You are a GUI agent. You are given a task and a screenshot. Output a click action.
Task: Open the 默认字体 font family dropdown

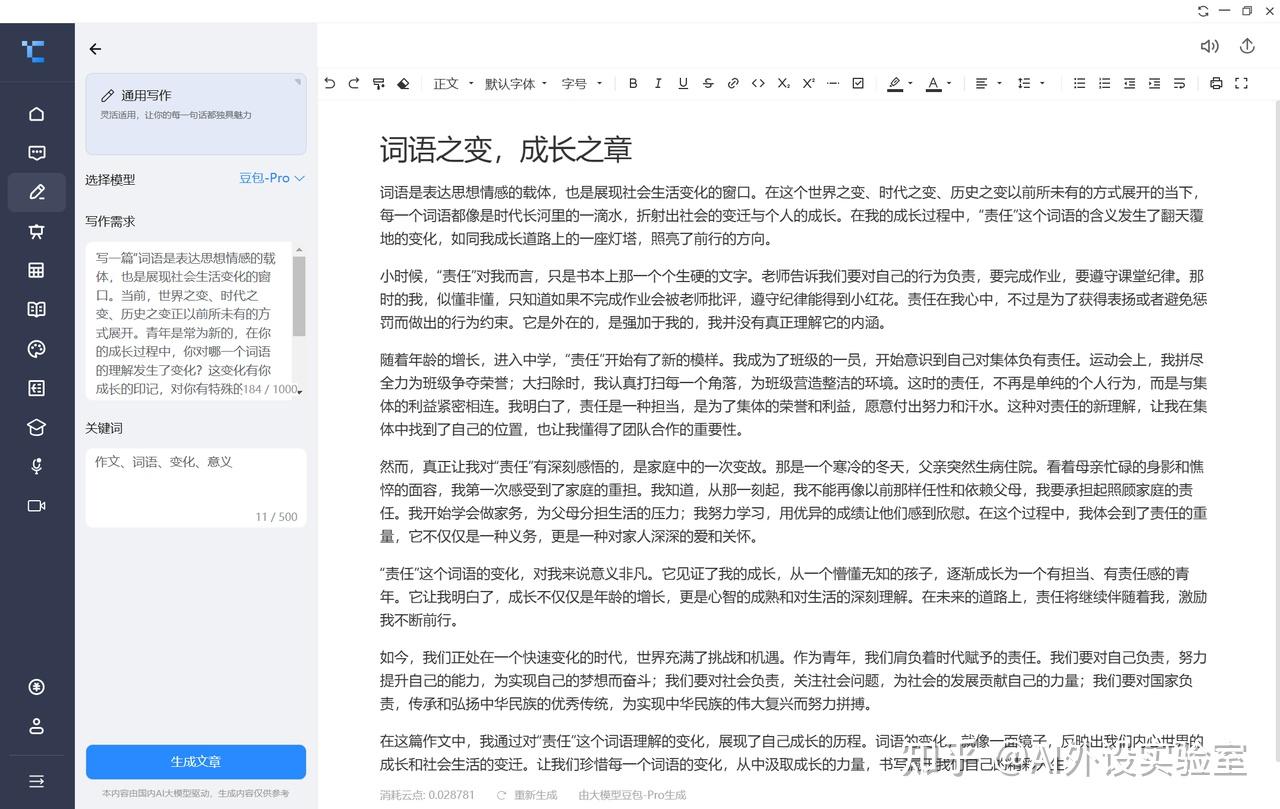click(516, 84)
